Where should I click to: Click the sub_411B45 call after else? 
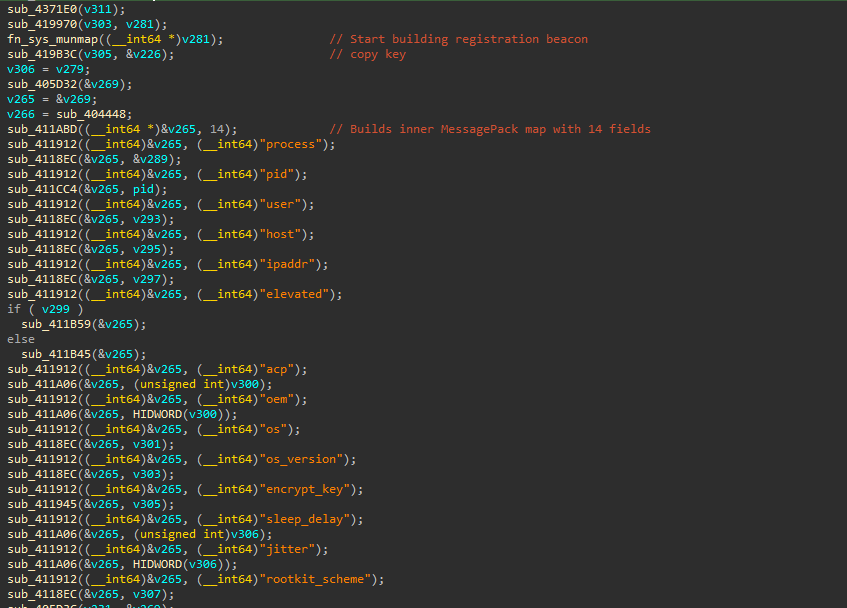[56, 355]
